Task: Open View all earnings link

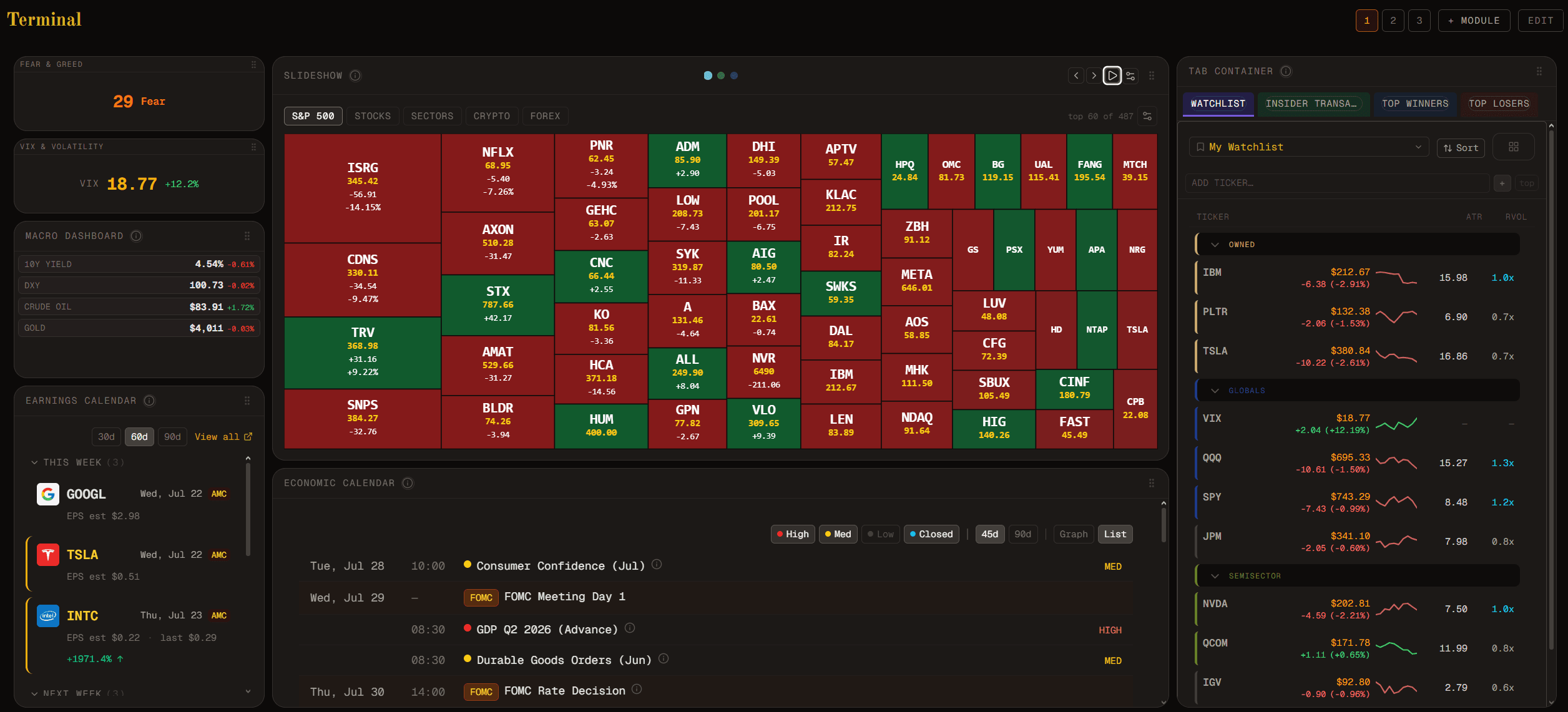Action: (223, 437)
